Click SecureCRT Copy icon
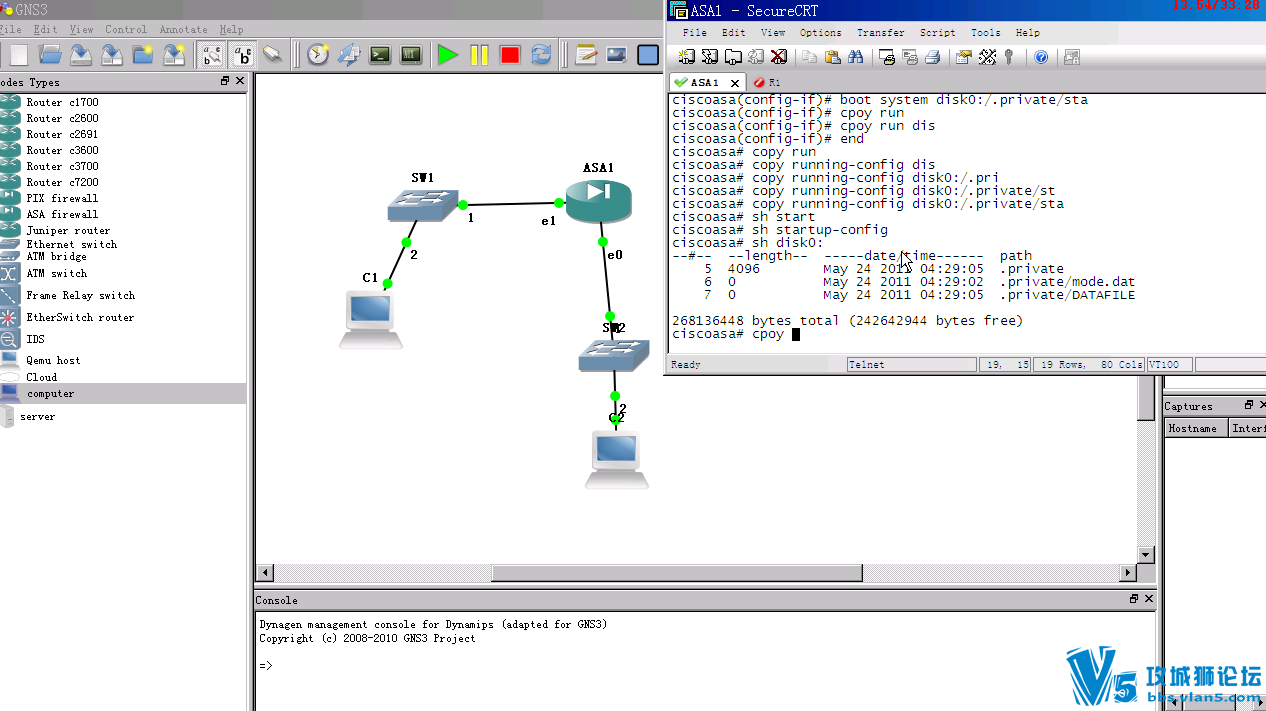Image resolution: width=1266 pixels, height=711 pixels. (x=809, y=57)
